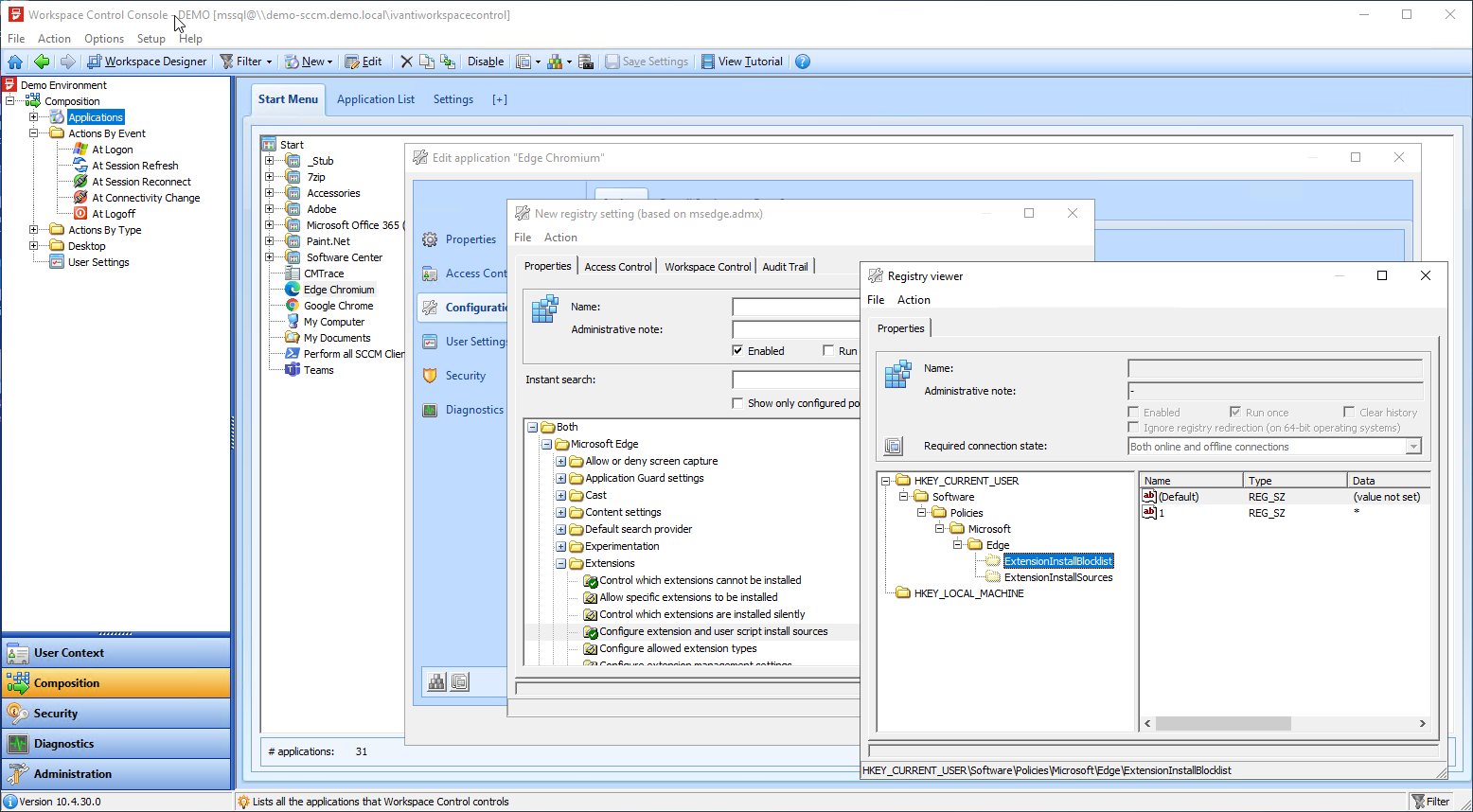Open the Audit Trail tab
This screenshot has width=1473, height=812.
tap(785, 267)
